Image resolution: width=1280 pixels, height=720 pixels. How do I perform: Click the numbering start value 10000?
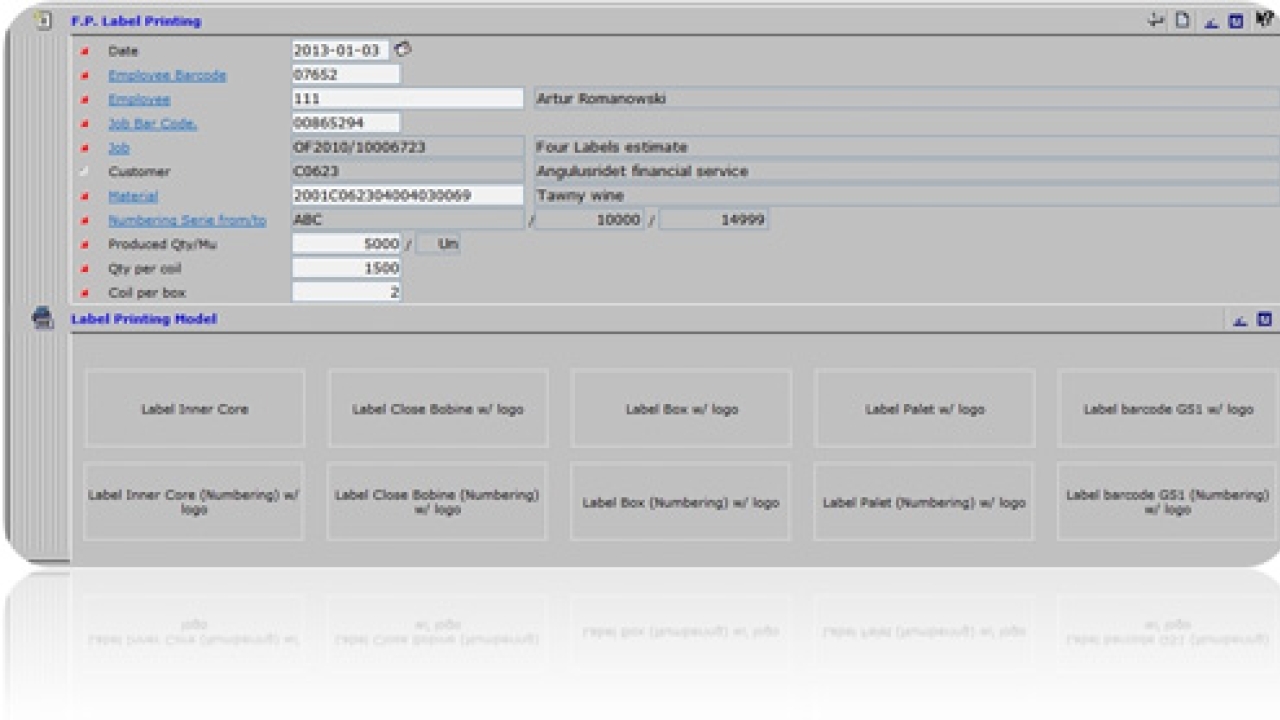pos(589,219)
